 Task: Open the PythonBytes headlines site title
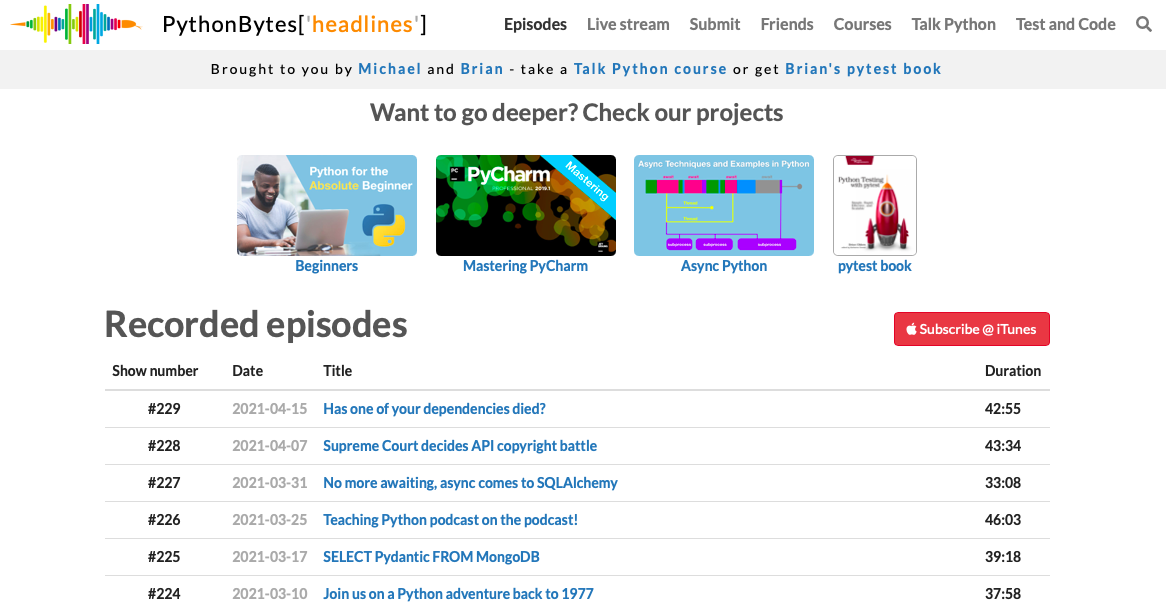tap(294, 25)
